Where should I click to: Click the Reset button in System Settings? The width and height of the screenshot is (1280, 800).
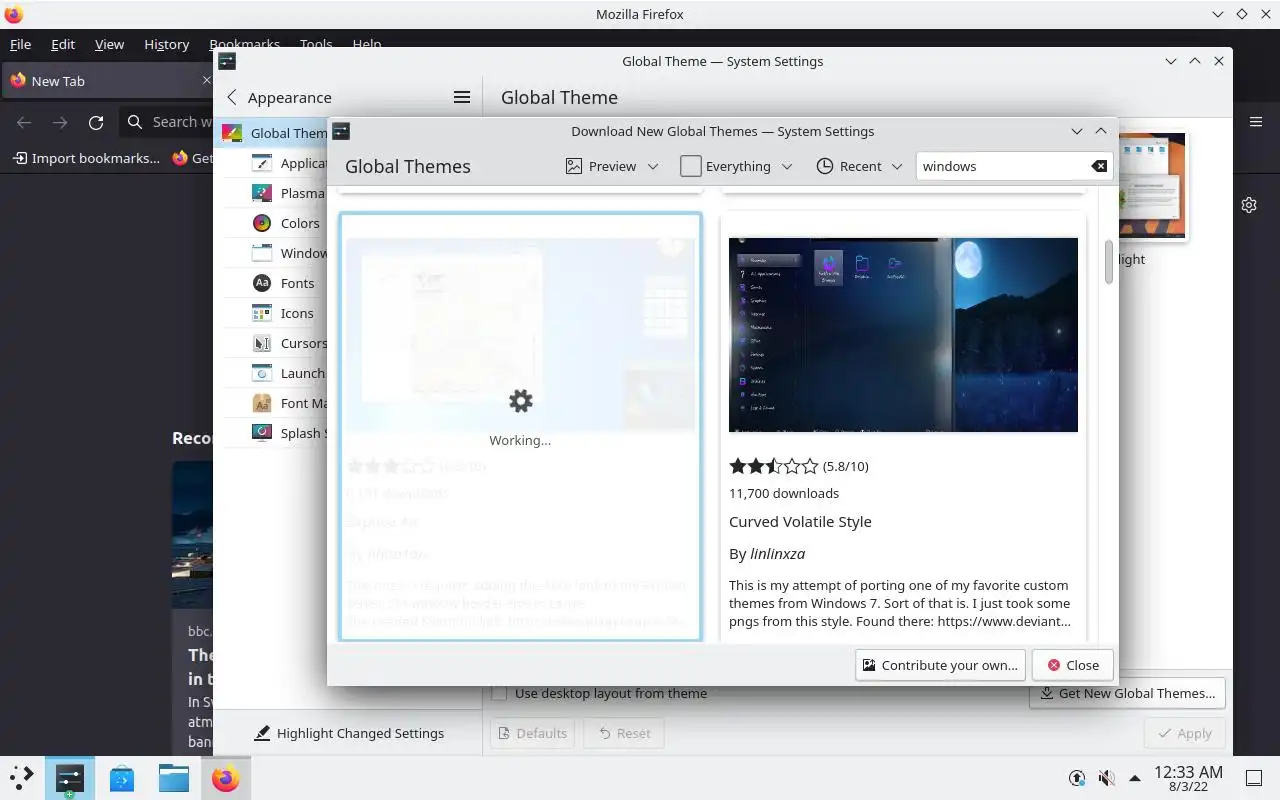coord(623,733)
